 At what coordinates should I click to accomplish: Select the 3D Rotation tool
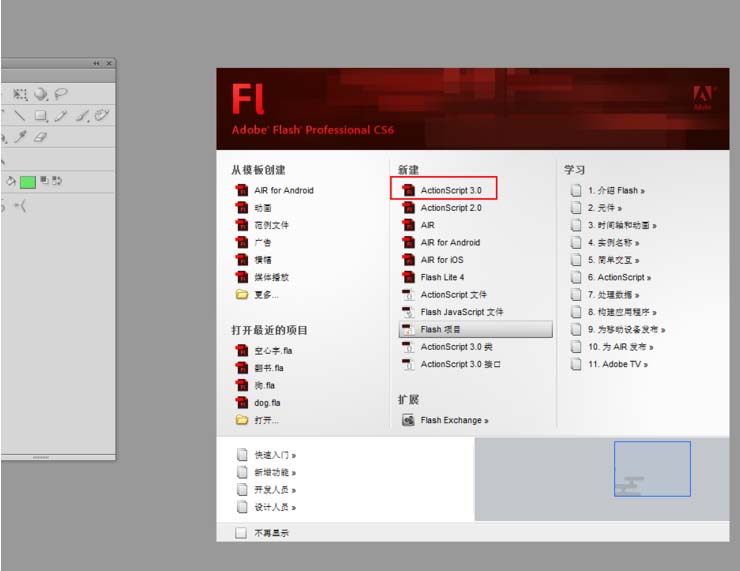click(x=41, y=94)
